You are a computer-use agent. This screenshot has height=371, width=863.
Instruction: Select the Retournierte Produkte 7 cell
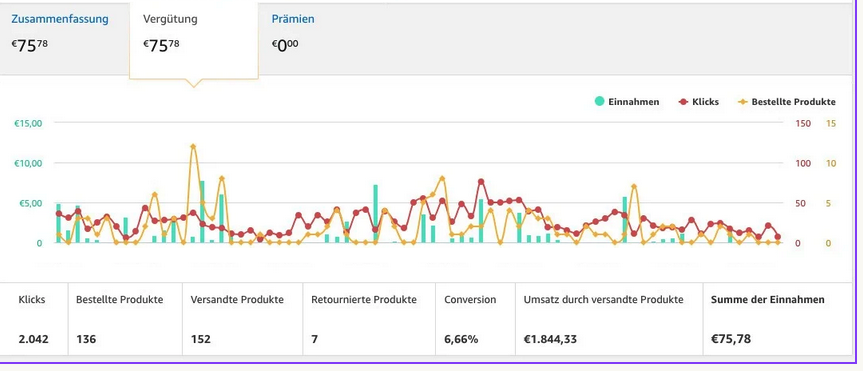coord(369,319)
